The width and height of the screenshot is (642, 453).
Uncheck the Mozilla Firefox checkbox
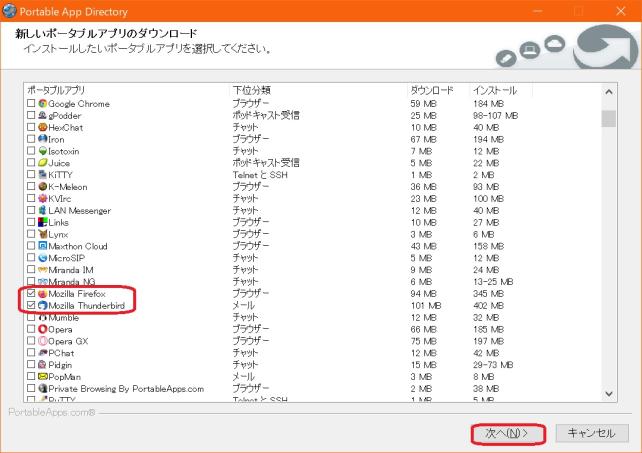(31, 293)
